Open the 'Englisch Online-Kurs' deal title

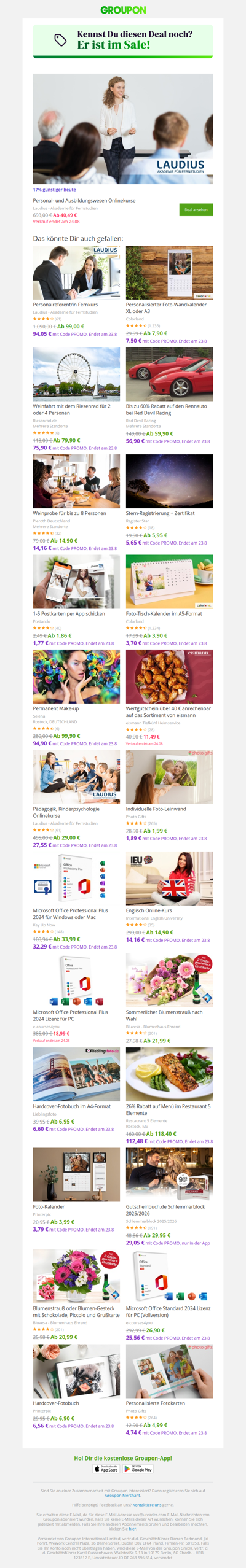[149, 910]
